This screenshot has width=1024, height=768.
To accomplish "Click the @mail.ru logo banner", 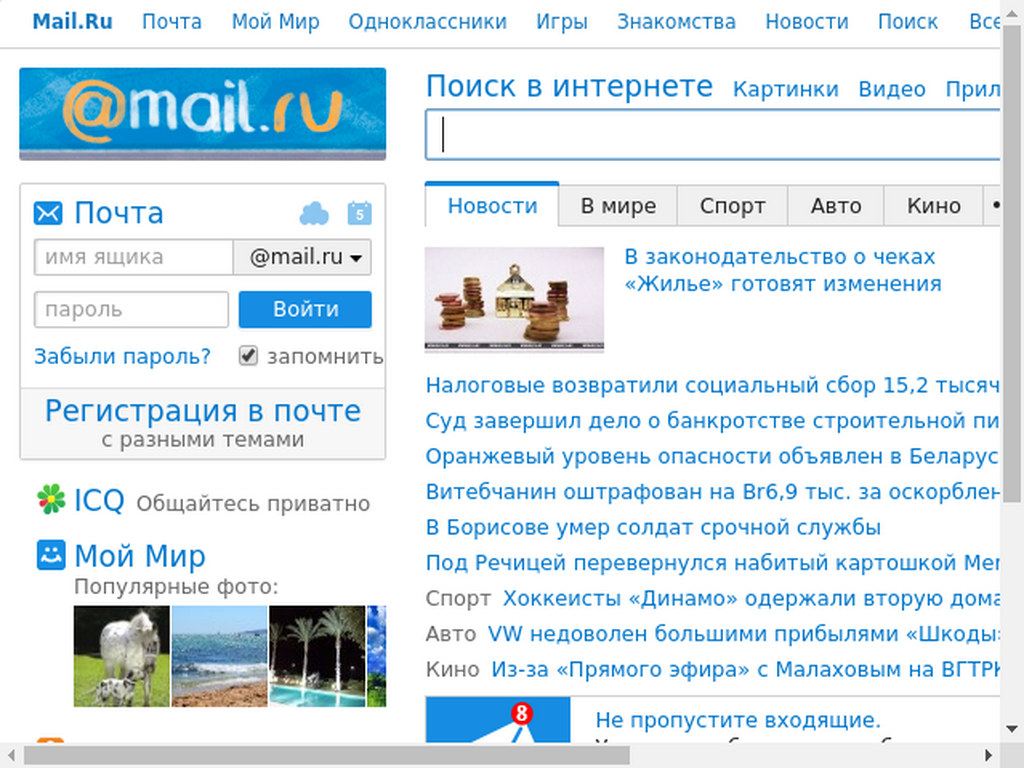I will tap(202, 114).
